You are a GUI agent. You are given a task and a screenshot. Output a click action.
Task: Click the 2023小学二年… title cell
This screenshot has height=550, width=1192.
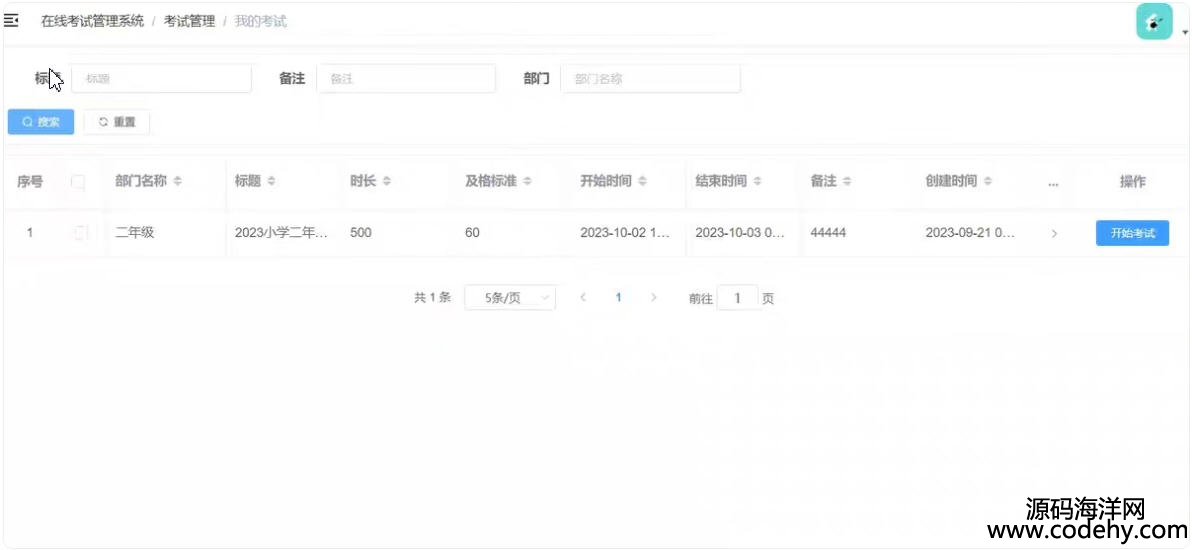(x=282, y=233)
